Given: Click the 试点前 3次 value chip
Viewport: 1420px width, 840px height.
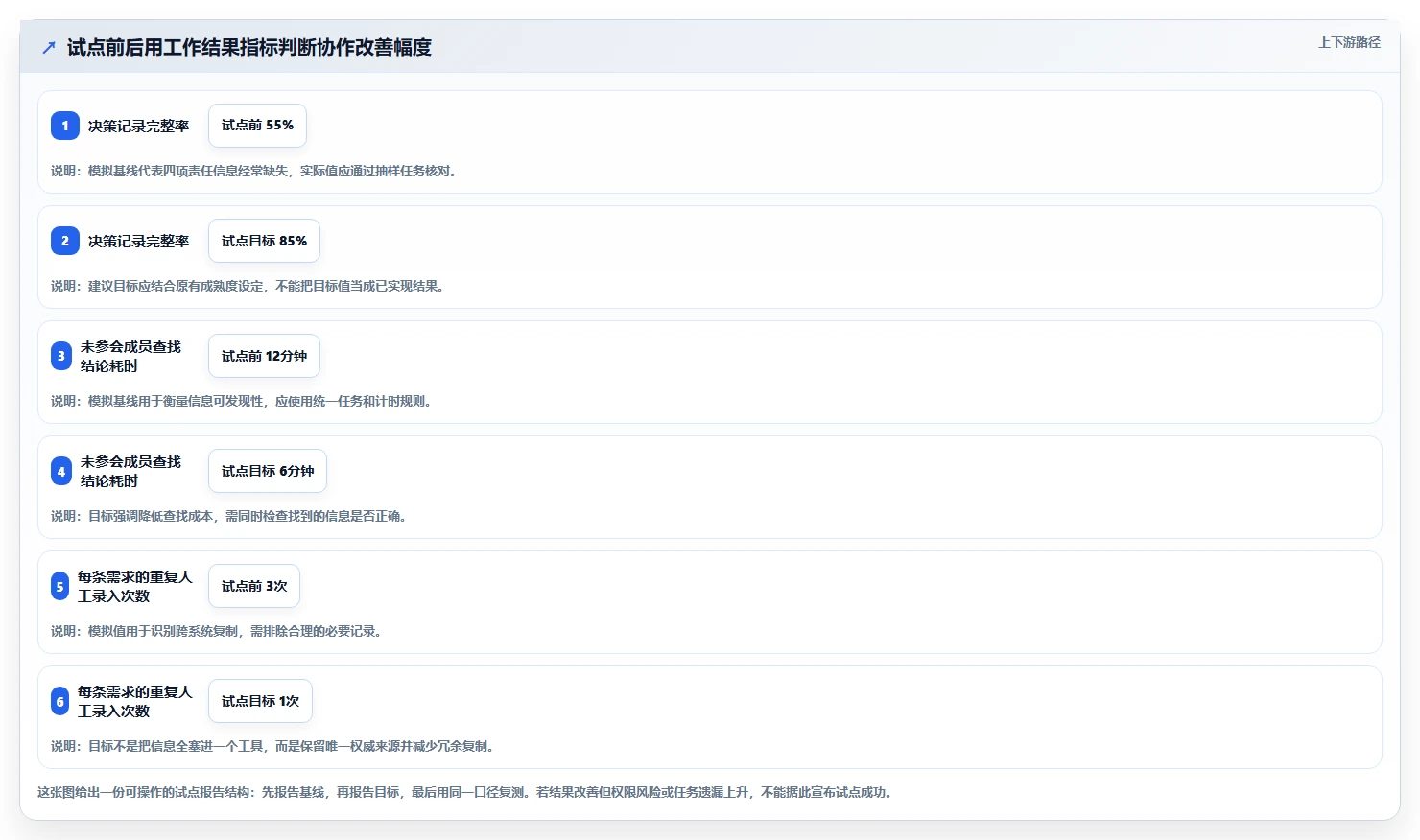Looking at the screenshot, I should coord(254,586).
